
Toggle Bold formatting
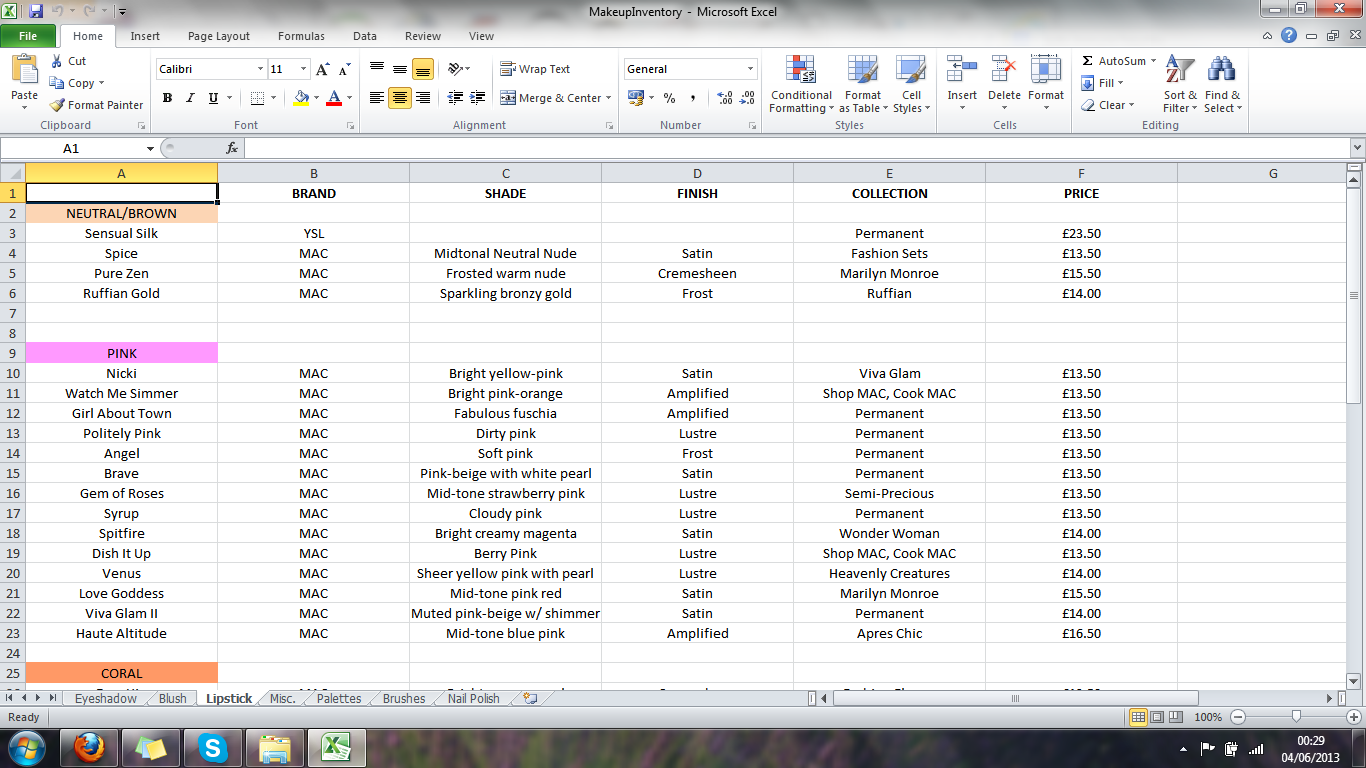pyautogui.click(x=167, y=98)
